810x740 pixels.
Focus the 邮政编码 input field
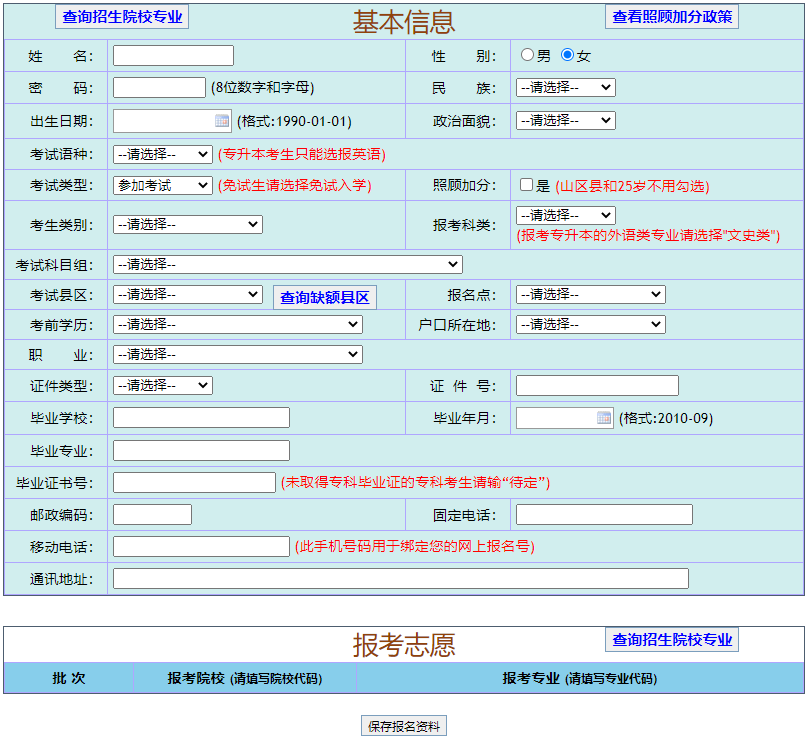coord(152,515)
